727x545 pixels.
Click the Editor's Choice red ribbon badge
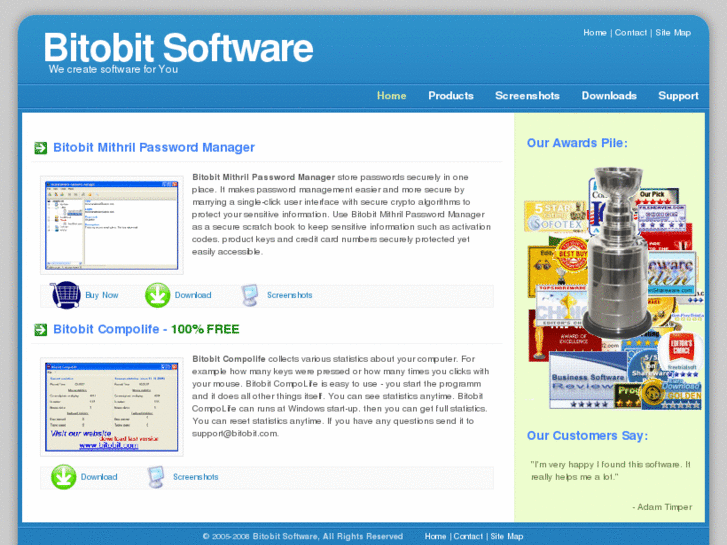coord(681,347)
